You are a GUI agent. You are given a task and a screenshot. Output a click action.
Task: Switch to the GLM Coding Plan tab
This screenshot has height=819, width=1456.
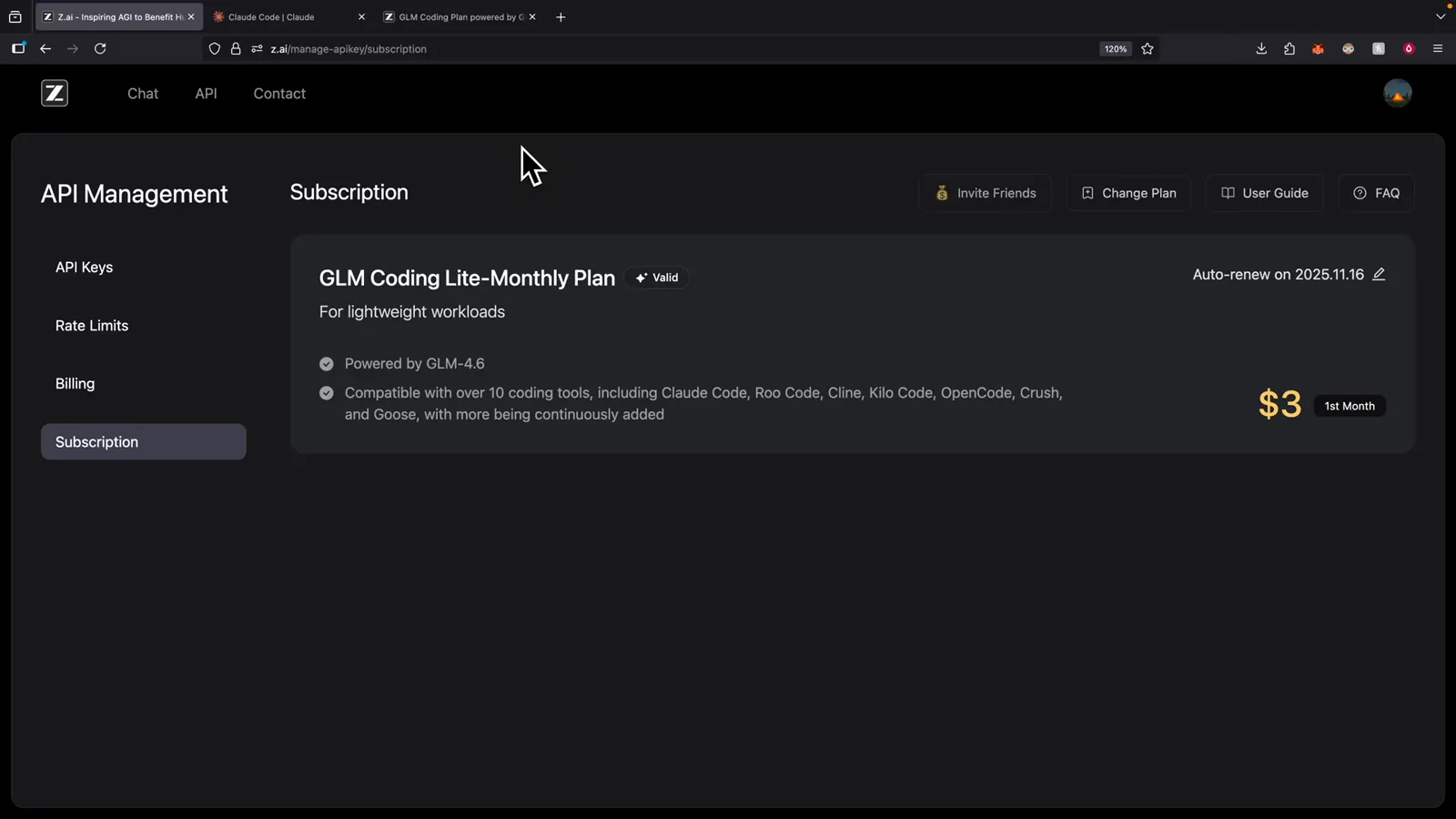point(460,17)
